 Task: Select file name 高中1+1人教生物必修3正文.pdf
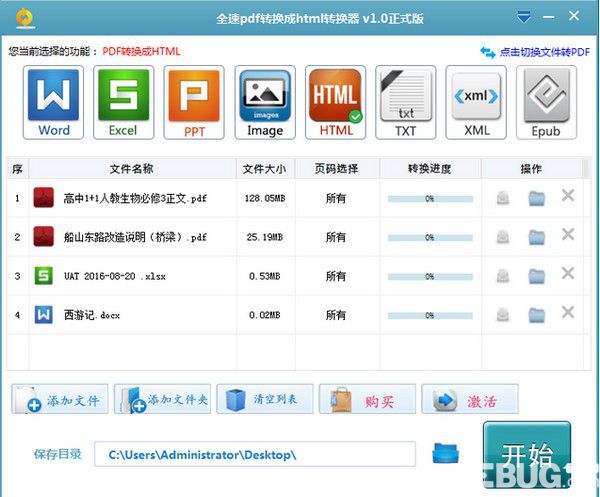[135, 199]
